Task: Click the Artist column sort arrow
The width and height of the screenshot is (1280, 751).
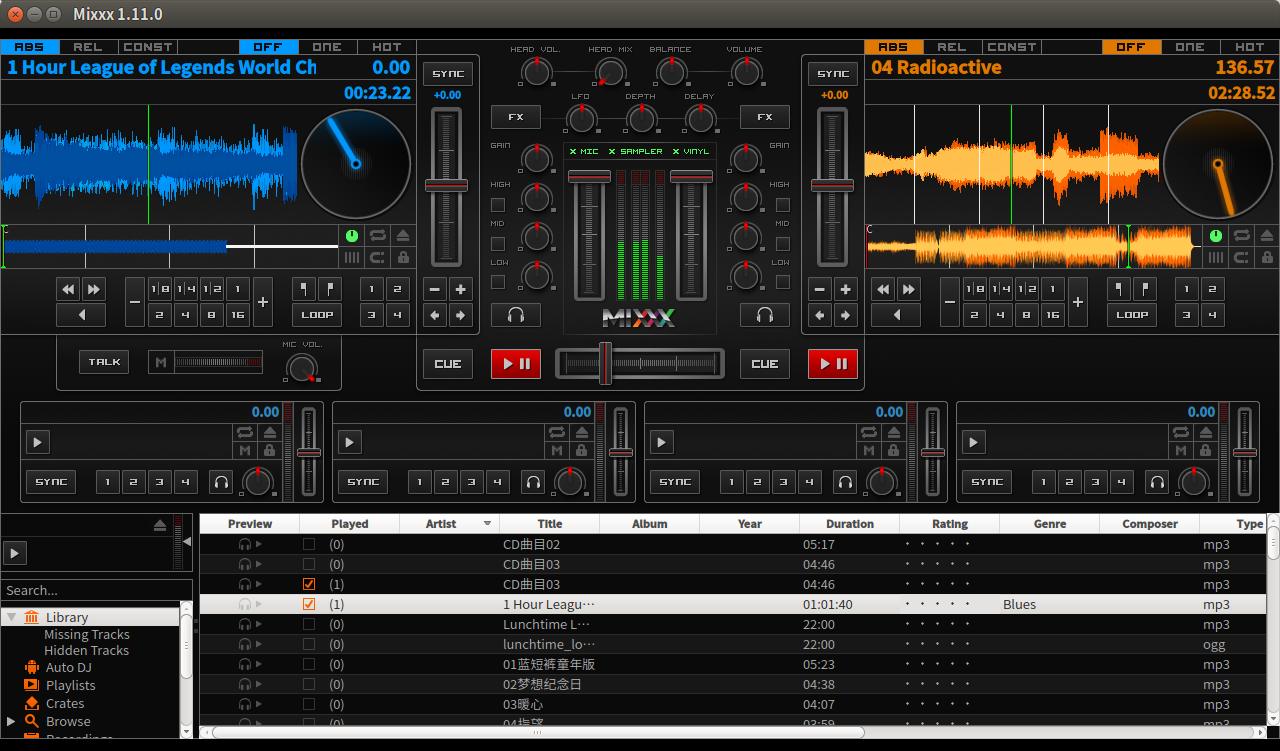Action: tap(488, 524)
